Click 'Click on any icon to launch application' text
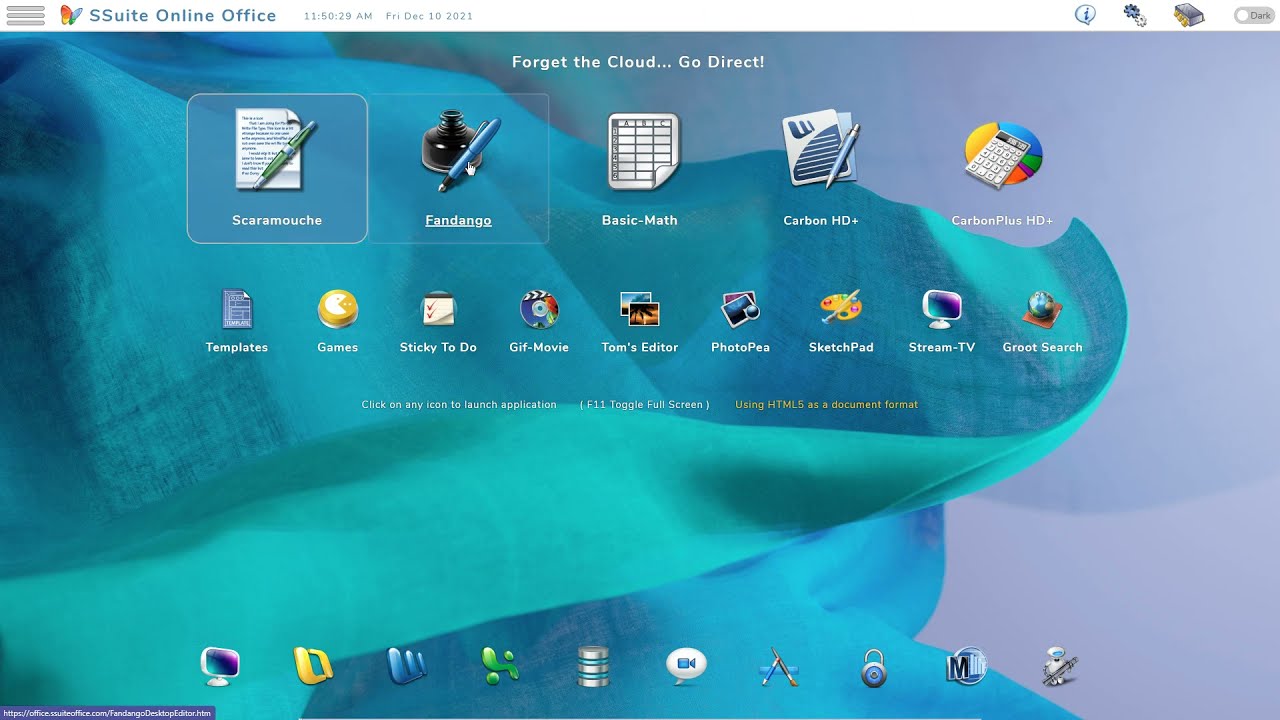Screen dimensions: 1280x720 [x=459, y=405]
